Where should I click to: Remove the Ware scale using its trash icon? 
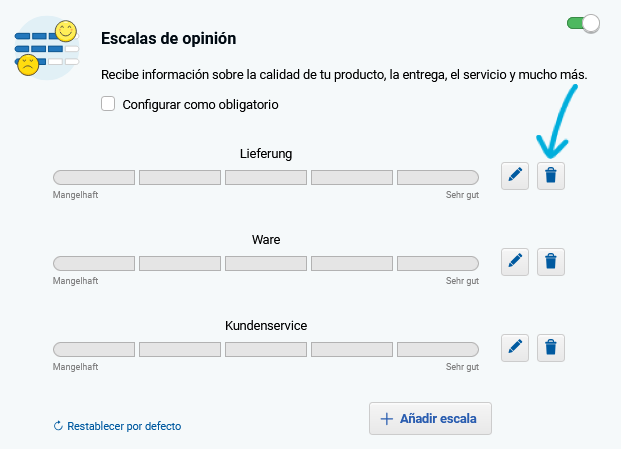click(x=550, y=262)
